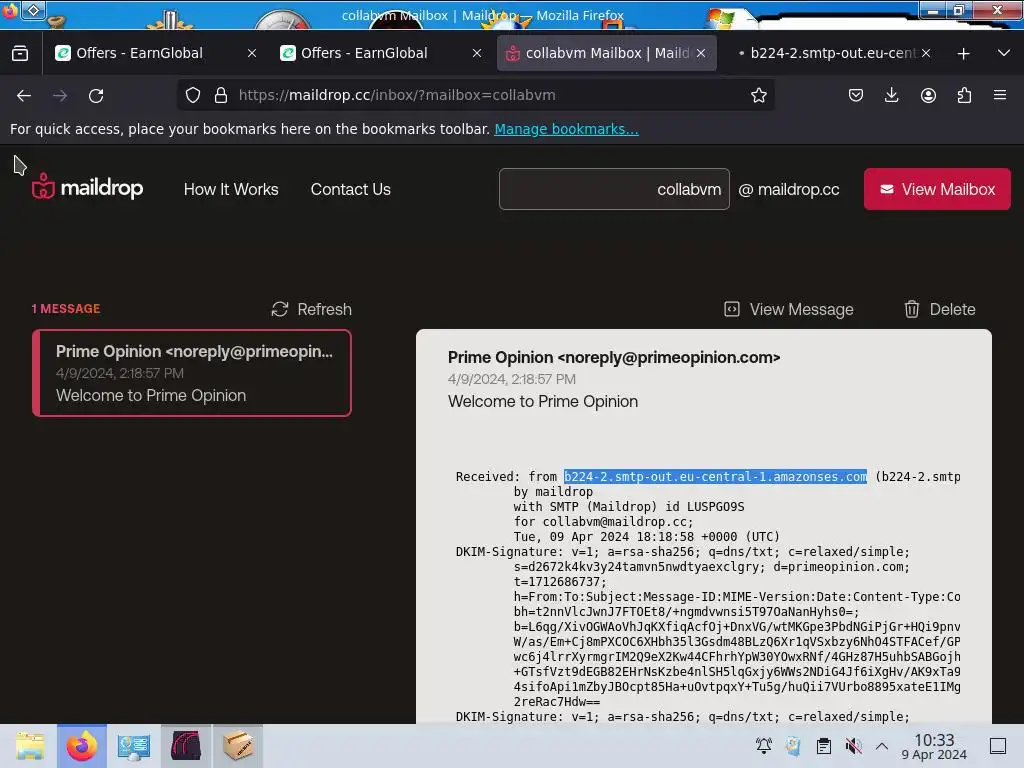Open the Contact Us page
The width and height of the screenshot is (1024, 768).
(351, 189)
